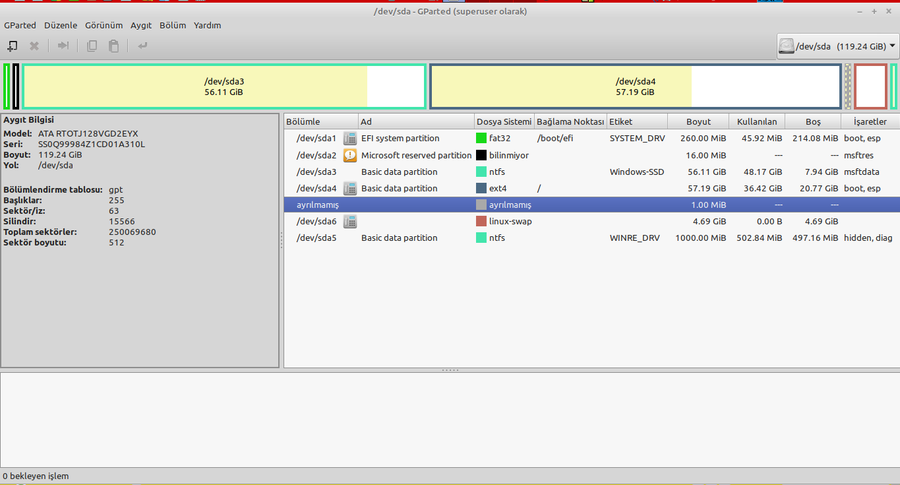Viewport: 900px width, 485px height.
Task: Click the New partition toolbar icon
Action: pos(12,46)
